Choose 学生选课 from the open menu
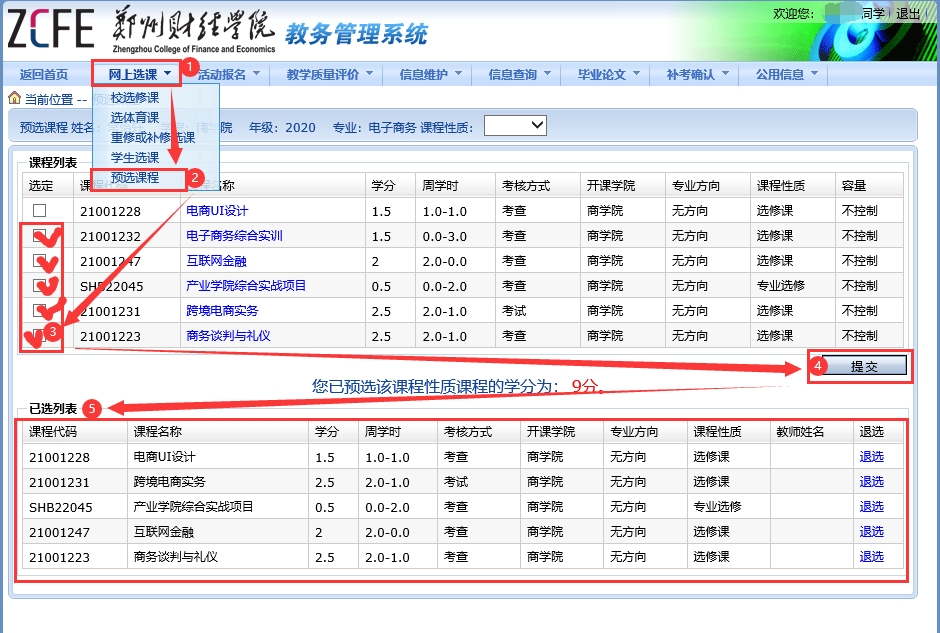The height and width of the screenshot is (633, 940). pos(135,158)
